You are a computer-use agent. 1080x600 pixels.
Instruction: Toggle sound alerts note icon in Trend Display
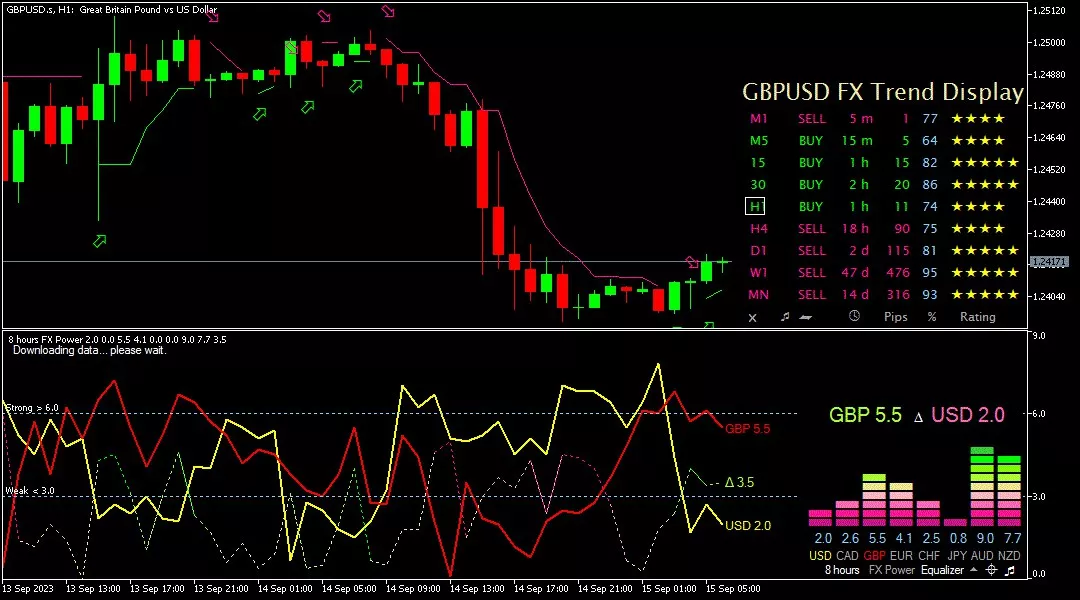pos(785,316)
